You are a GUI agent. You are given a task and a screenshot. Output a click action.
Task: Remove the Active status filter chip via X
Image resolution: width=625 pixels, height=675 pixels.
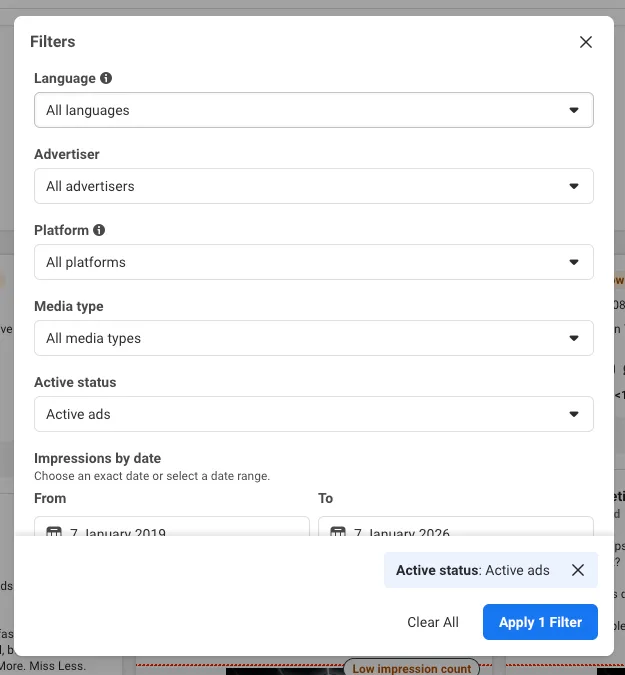[x=578, y=570]
